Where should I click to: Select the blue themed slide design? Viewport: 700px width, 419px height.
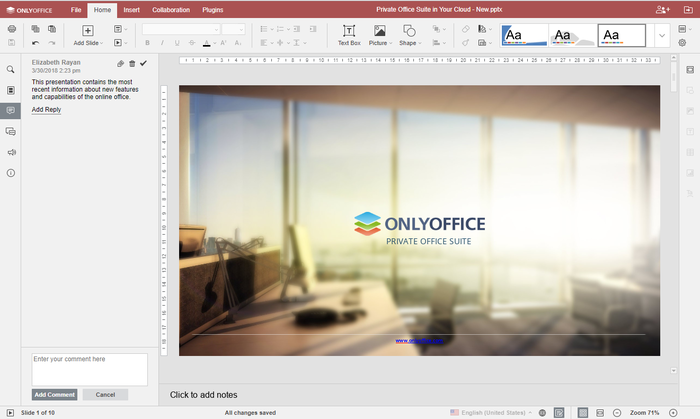[524, 35]
